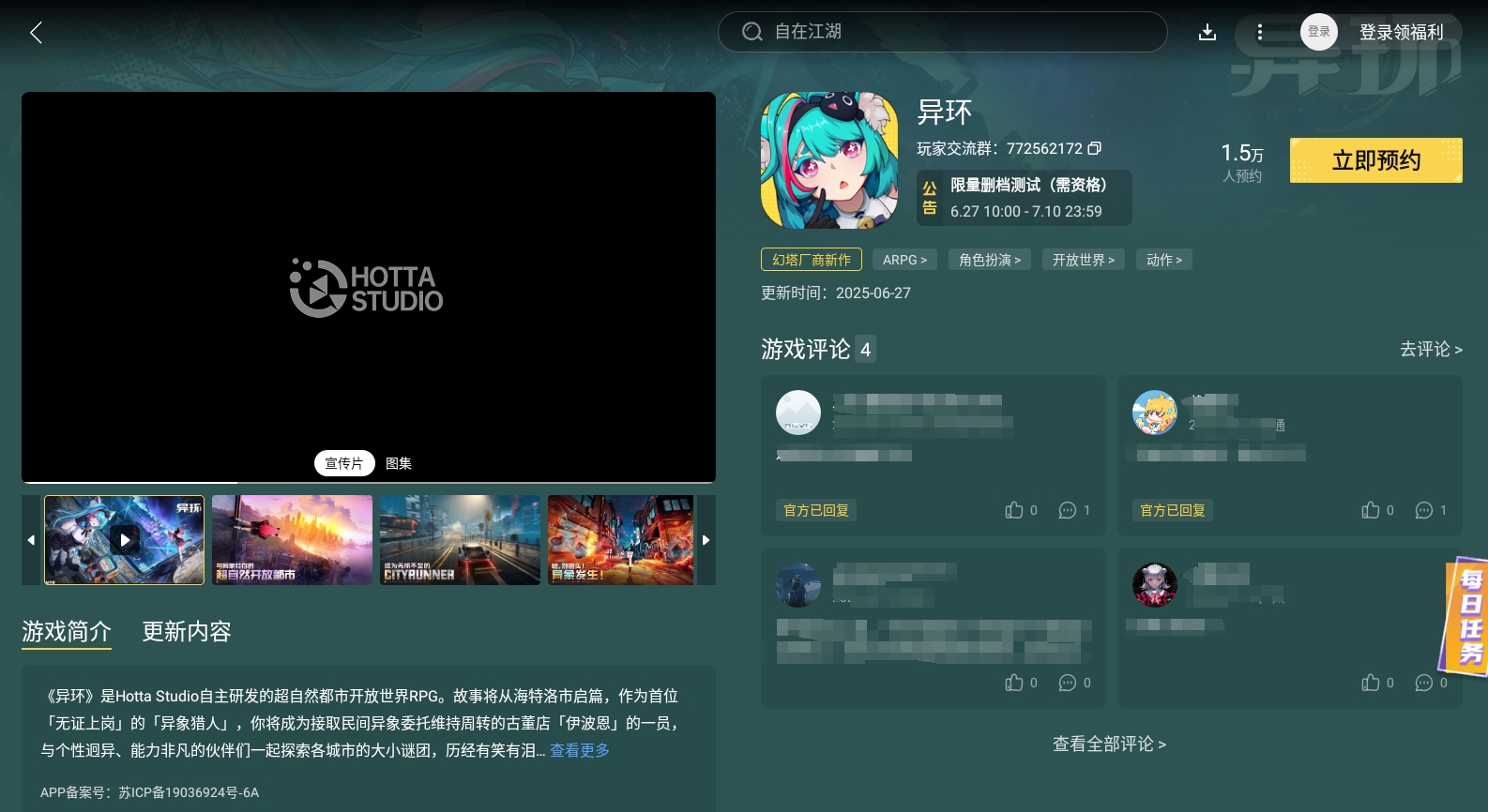Click the review count badge 4

pos(865,350)
